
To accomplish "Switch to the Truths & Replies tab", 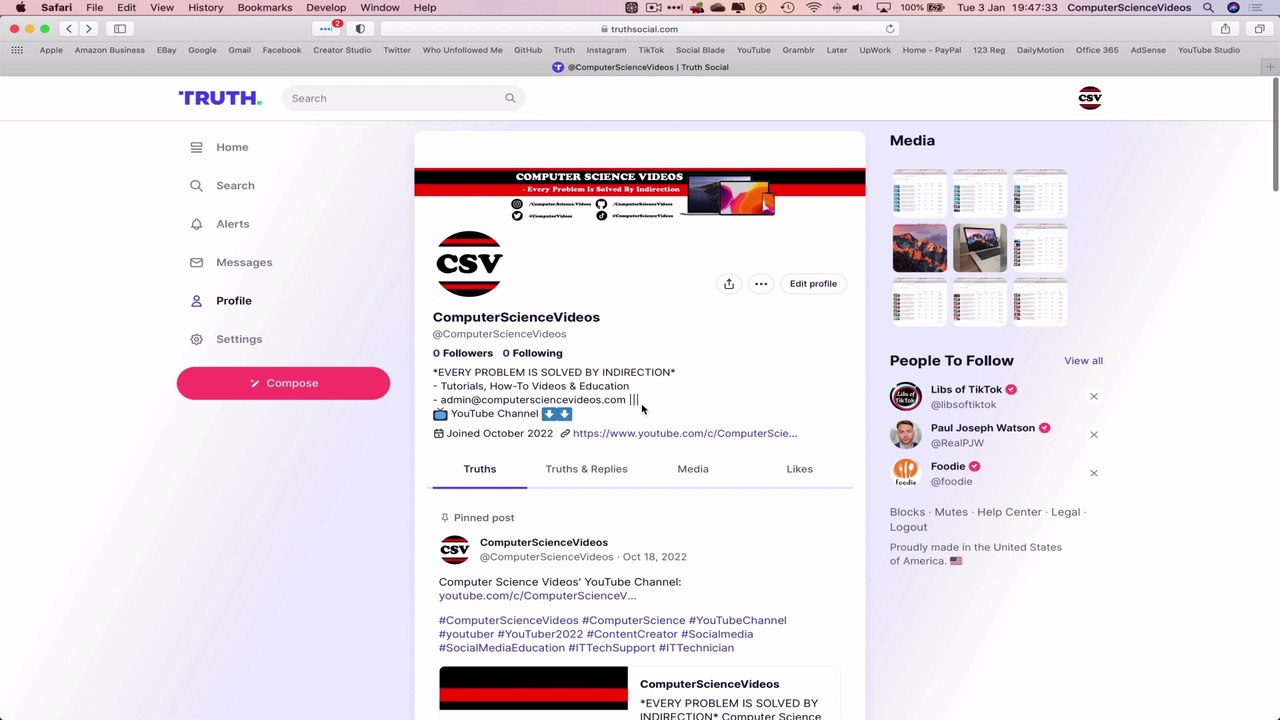I will click(587, 469).
